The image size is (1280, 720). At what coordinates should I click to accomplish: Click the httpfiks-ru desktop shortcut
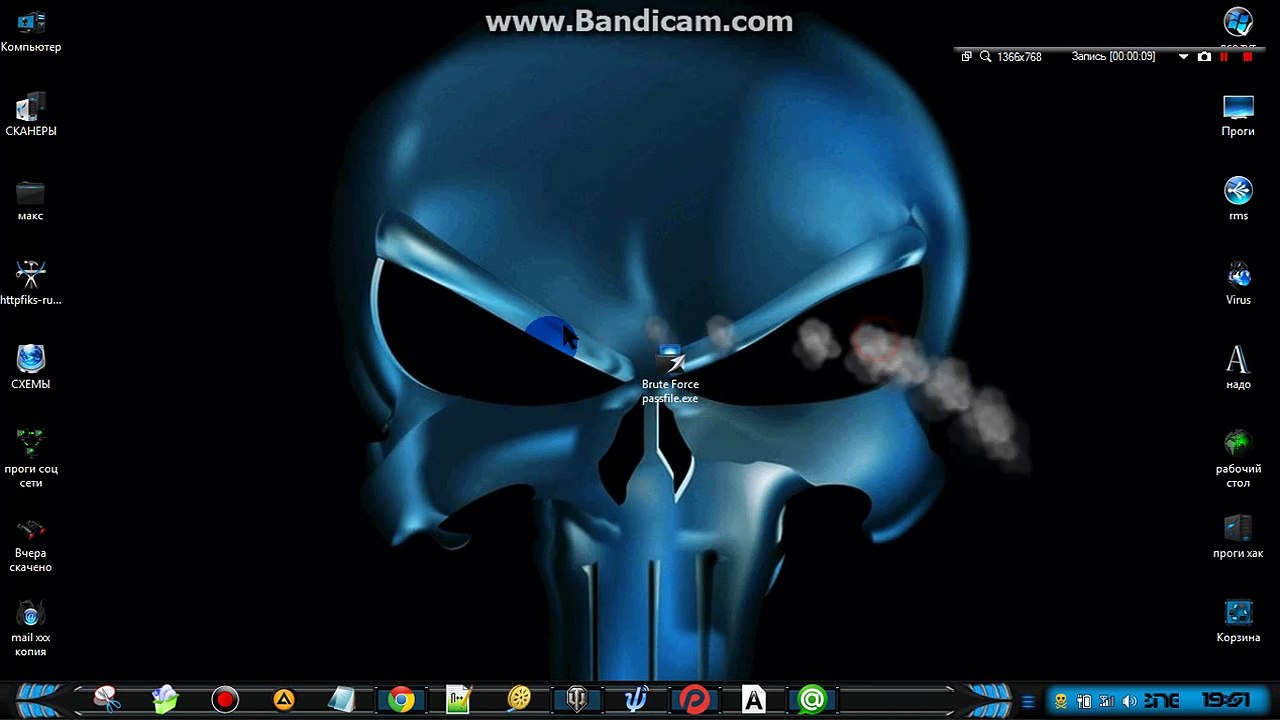pyautogui.click(x=30, y=283)
